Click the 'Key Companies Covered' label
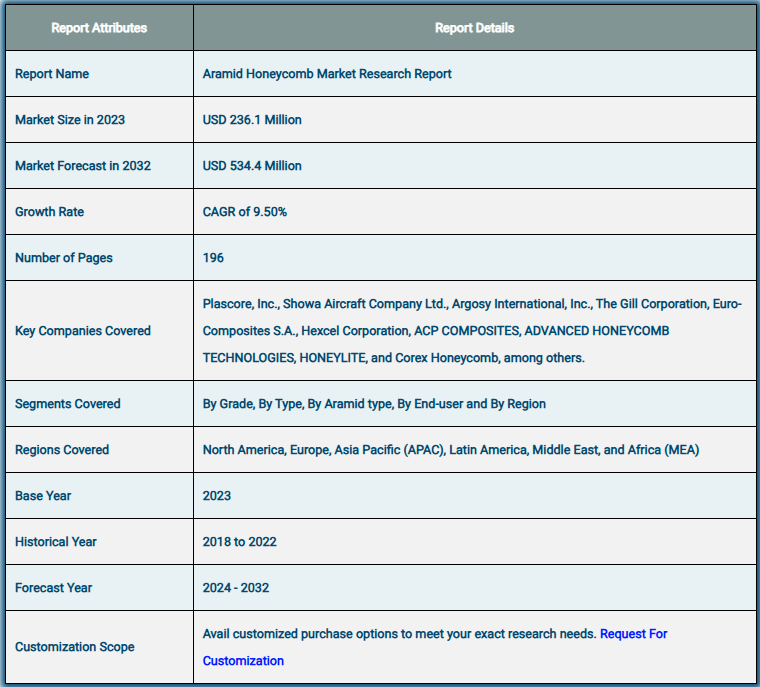 (x=83, y=331)
